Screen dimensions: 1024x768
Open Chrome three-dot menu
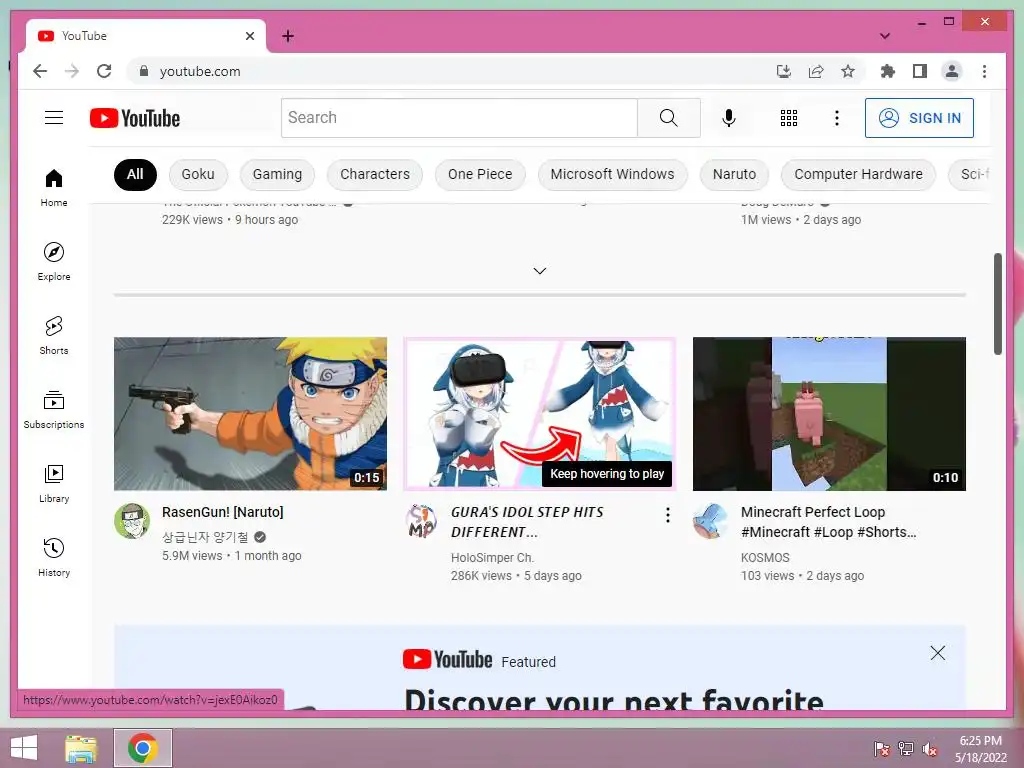[984, 71]
